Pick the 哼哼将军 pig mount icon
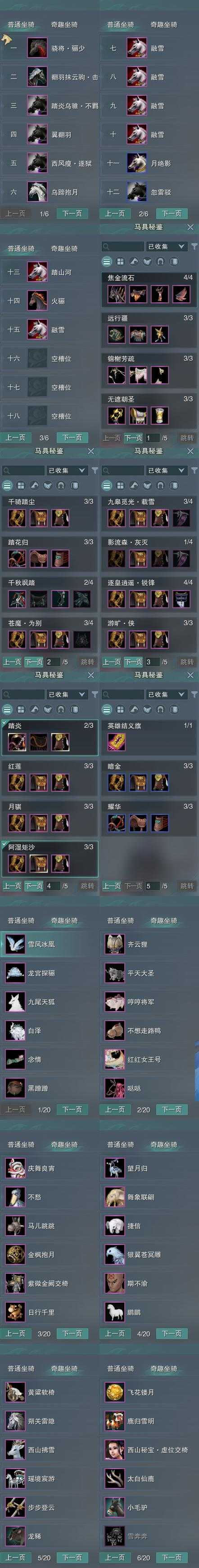The width and height of the screenshot is (199, 1568). tap(114, 1002)
